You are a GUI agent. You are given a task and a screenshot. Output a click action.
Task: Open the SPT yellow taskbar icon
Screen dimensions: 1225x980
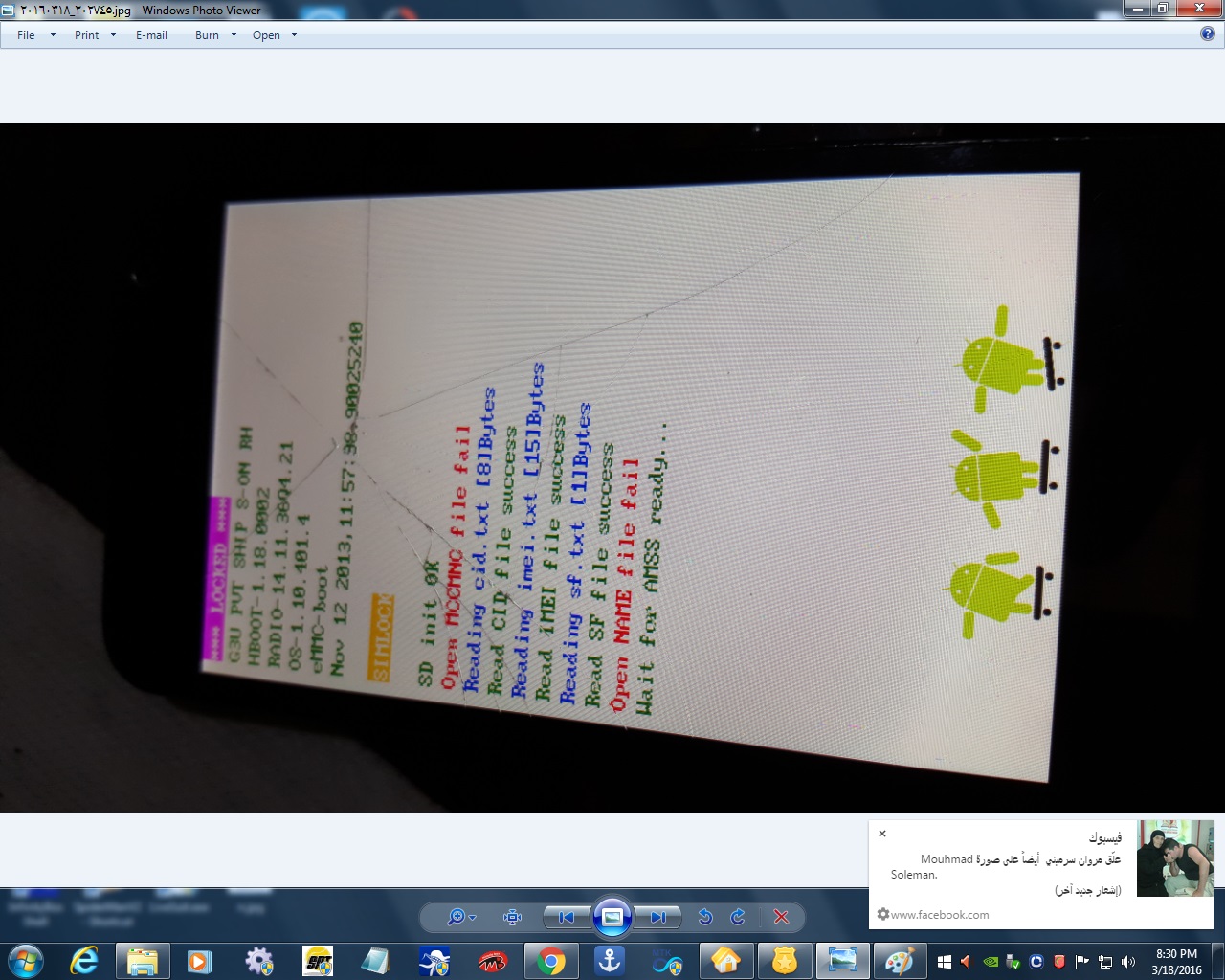[x=318, y=961]
